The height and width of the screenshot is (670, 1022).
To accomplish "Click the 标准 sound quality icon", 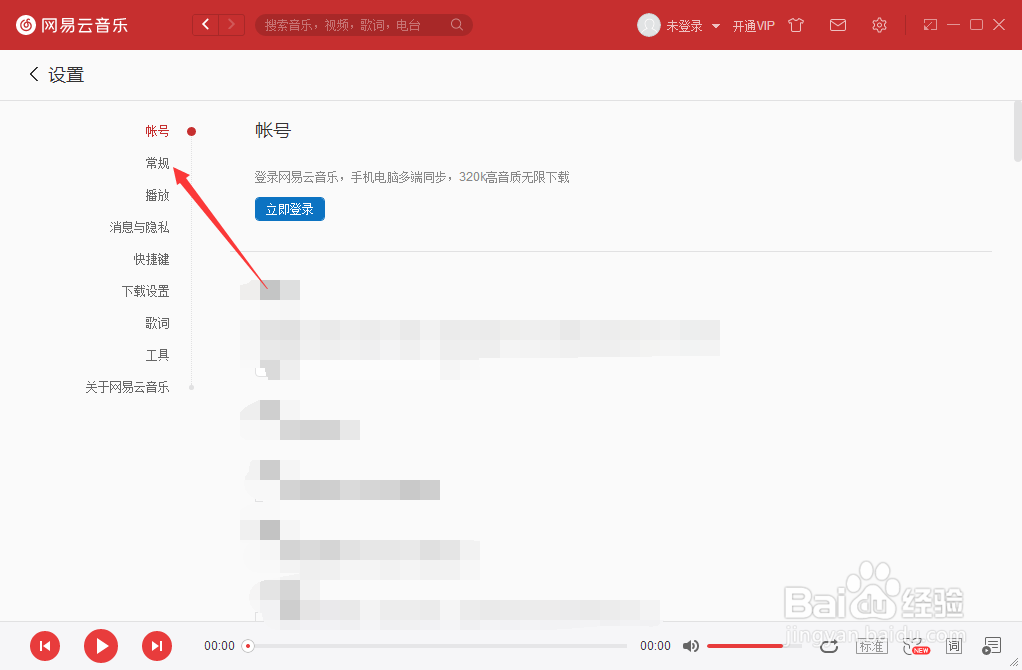I will tap(871, 646).
